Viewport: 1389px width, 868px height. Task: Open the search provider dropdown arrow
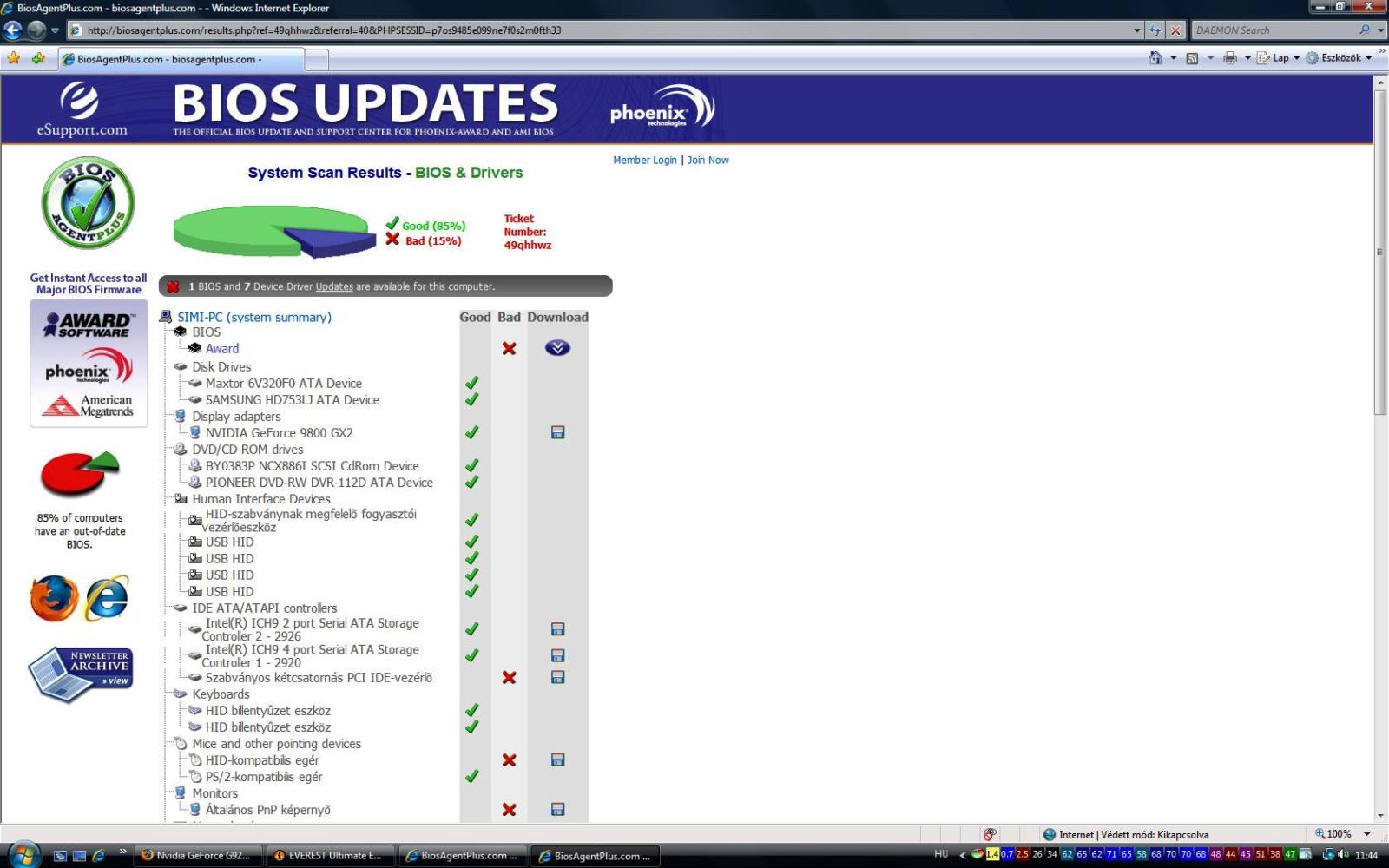tap(1380, 30)
